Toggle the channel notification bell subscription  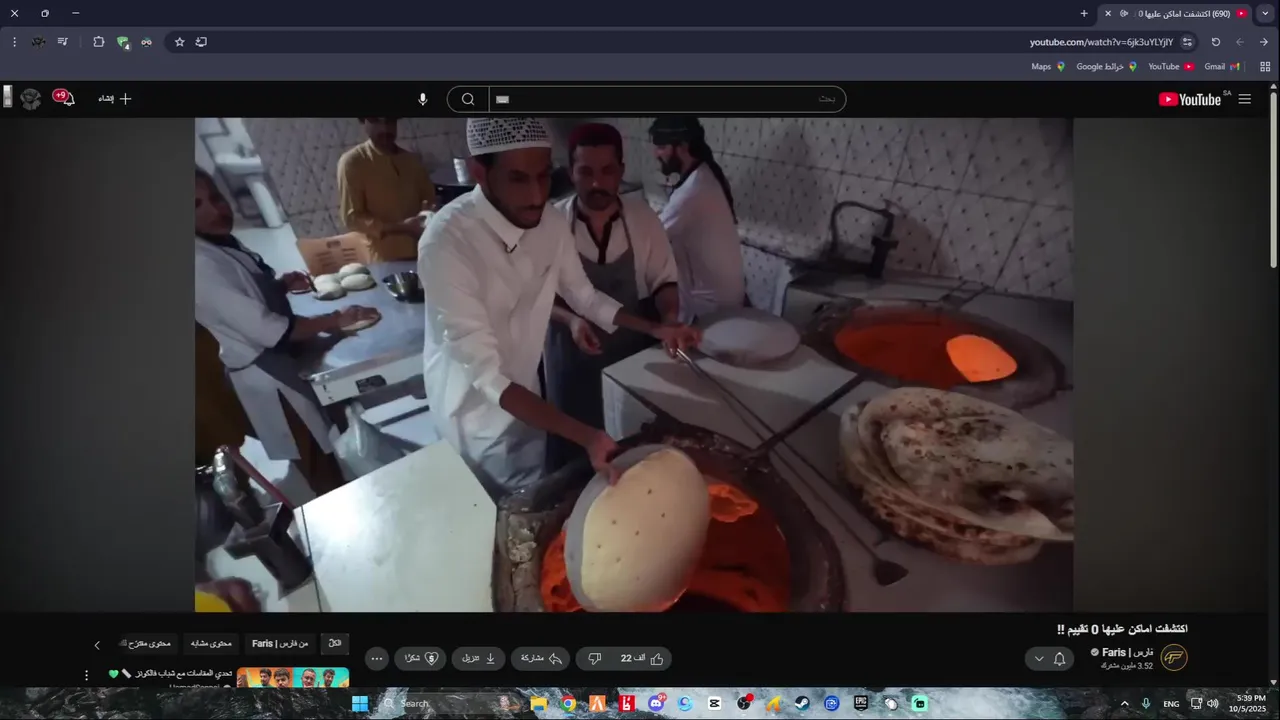tap(1059, 659)
